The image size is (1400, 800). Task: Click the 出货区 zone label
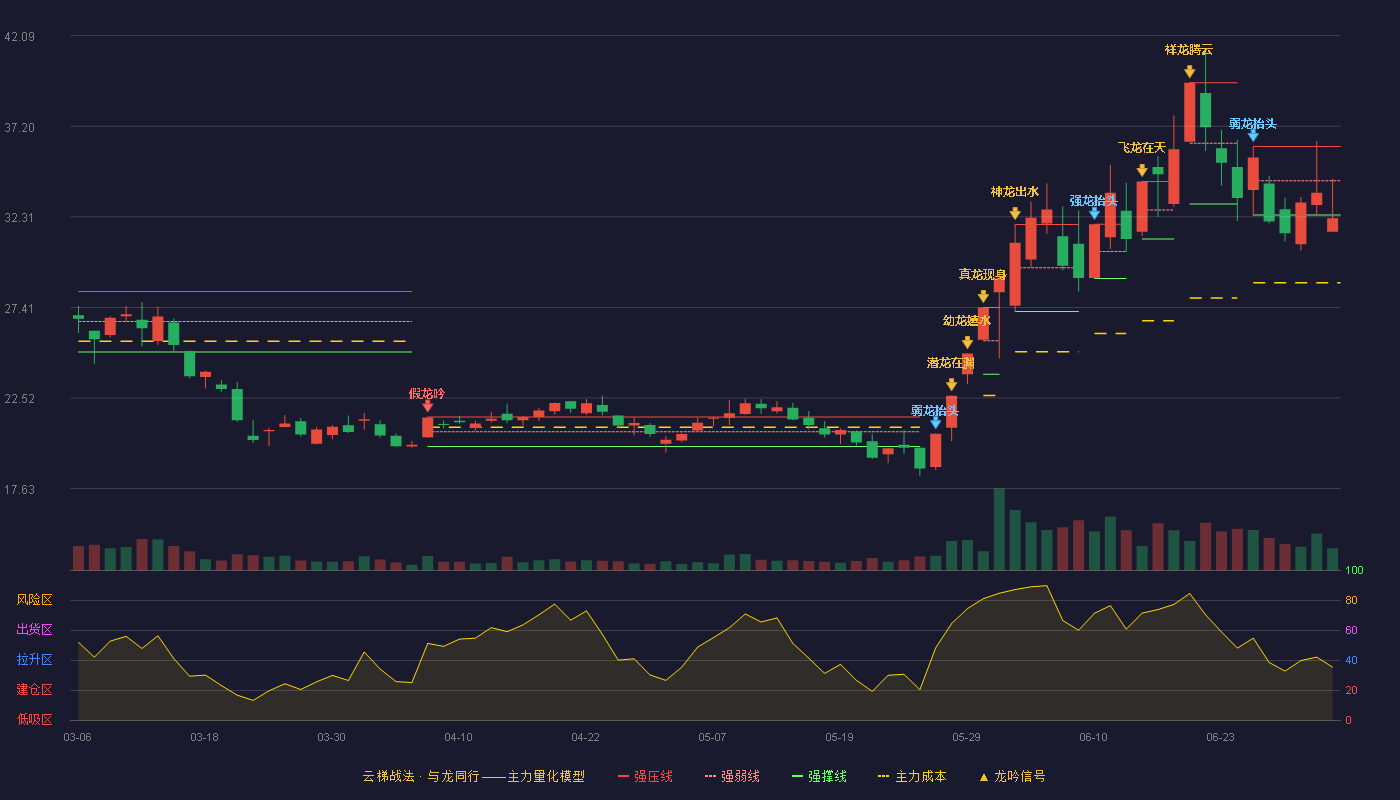(34, 630)
